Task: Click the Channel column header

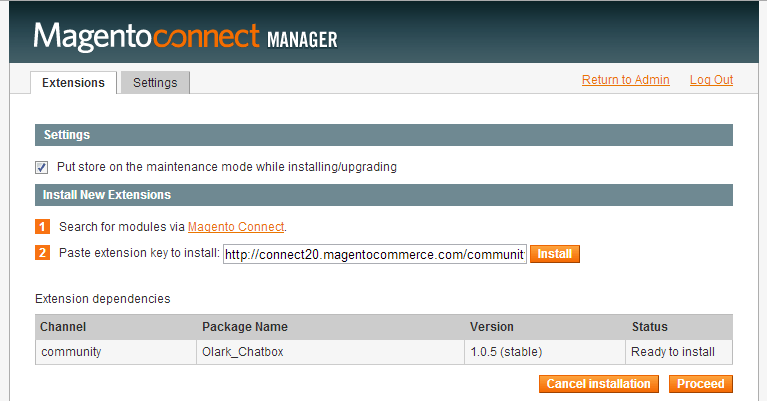Action: 63,327
